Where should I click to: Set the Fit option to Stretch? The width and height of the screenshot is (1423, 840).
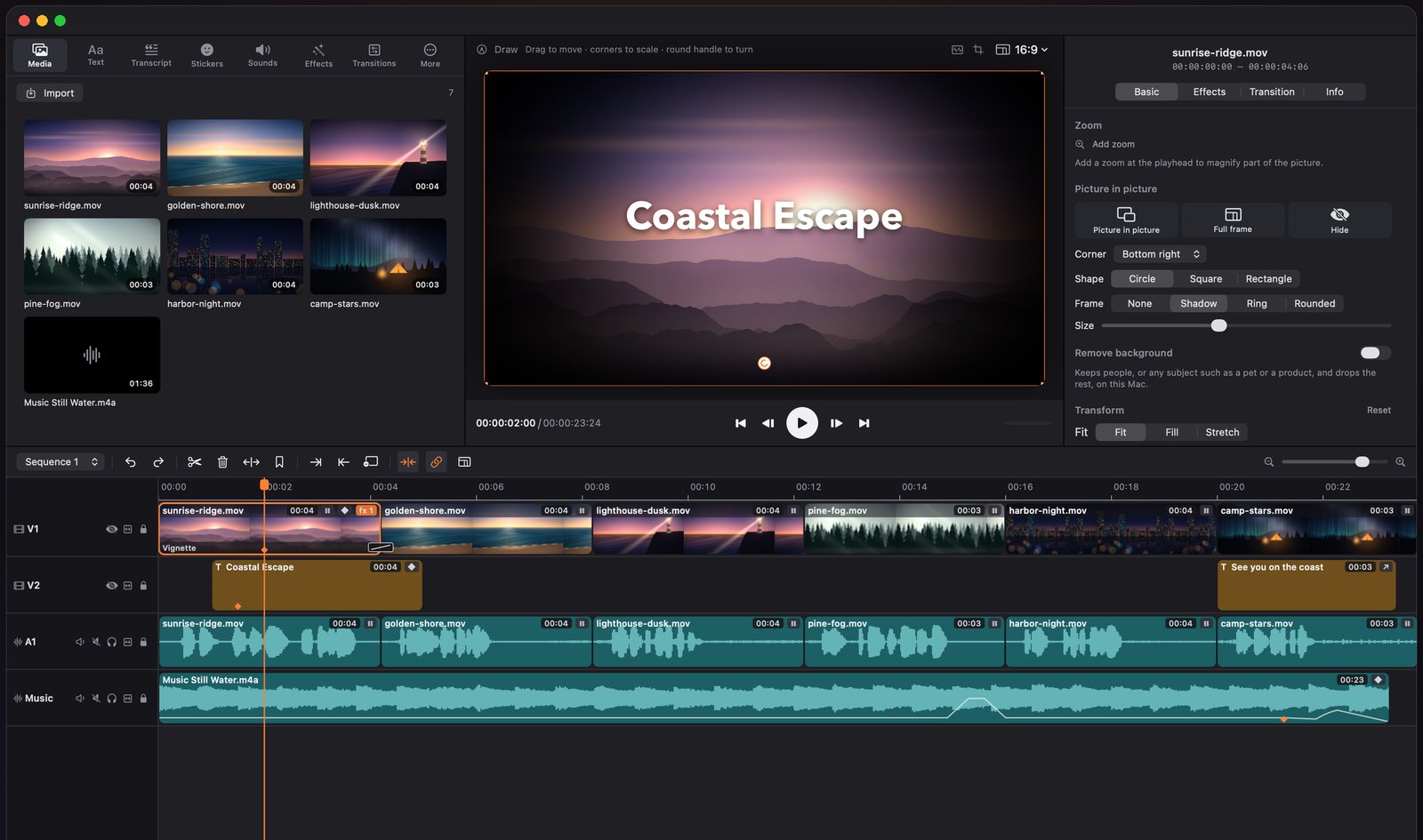[x=1222, y=433]
